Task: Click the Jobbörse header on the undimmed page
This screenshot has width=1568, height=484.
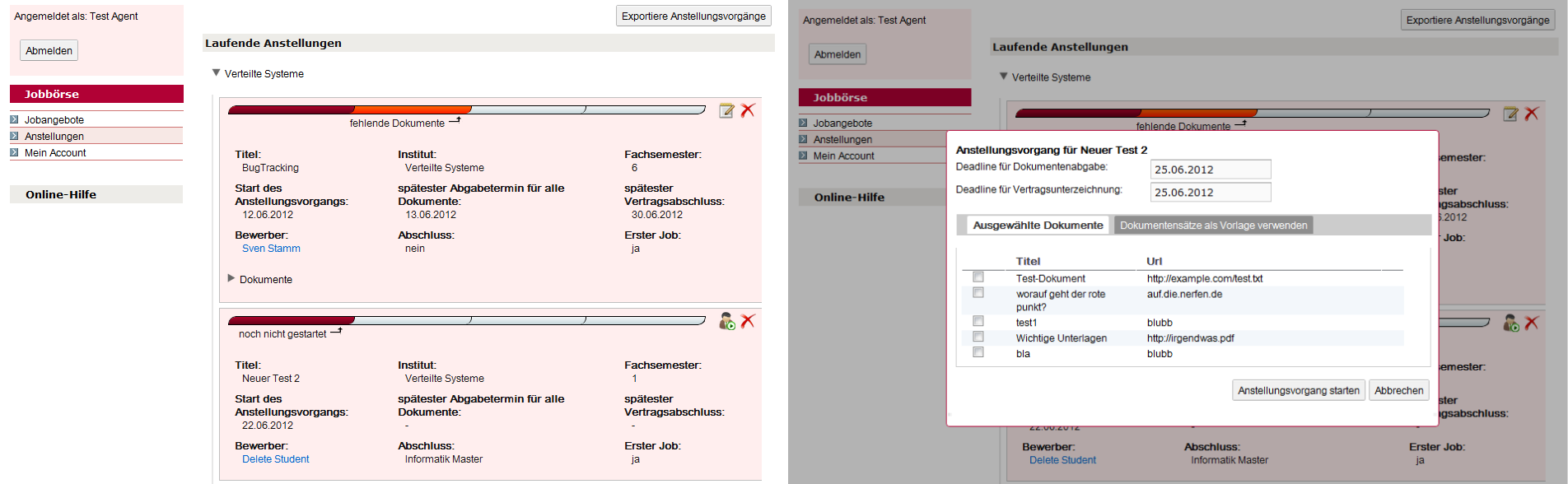Action: tap(96, 94)
